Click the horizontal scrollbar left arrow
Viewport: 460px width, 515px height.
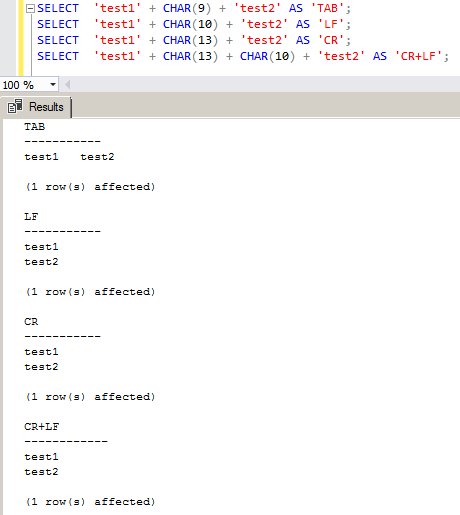pos(67,85)
